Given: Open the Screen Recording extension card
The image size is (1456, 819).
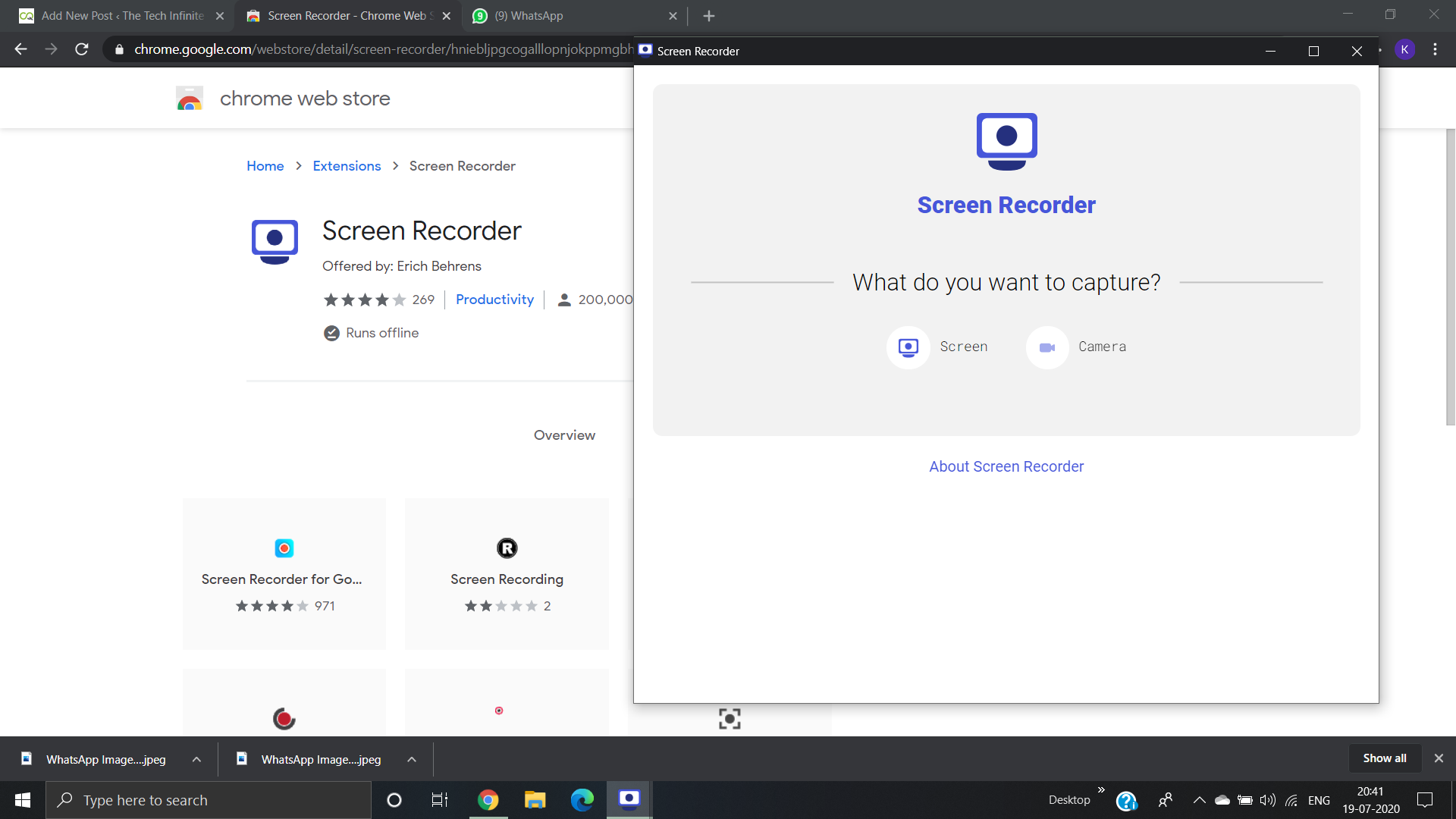Looking at the screenshot, I should coord(507,574).
